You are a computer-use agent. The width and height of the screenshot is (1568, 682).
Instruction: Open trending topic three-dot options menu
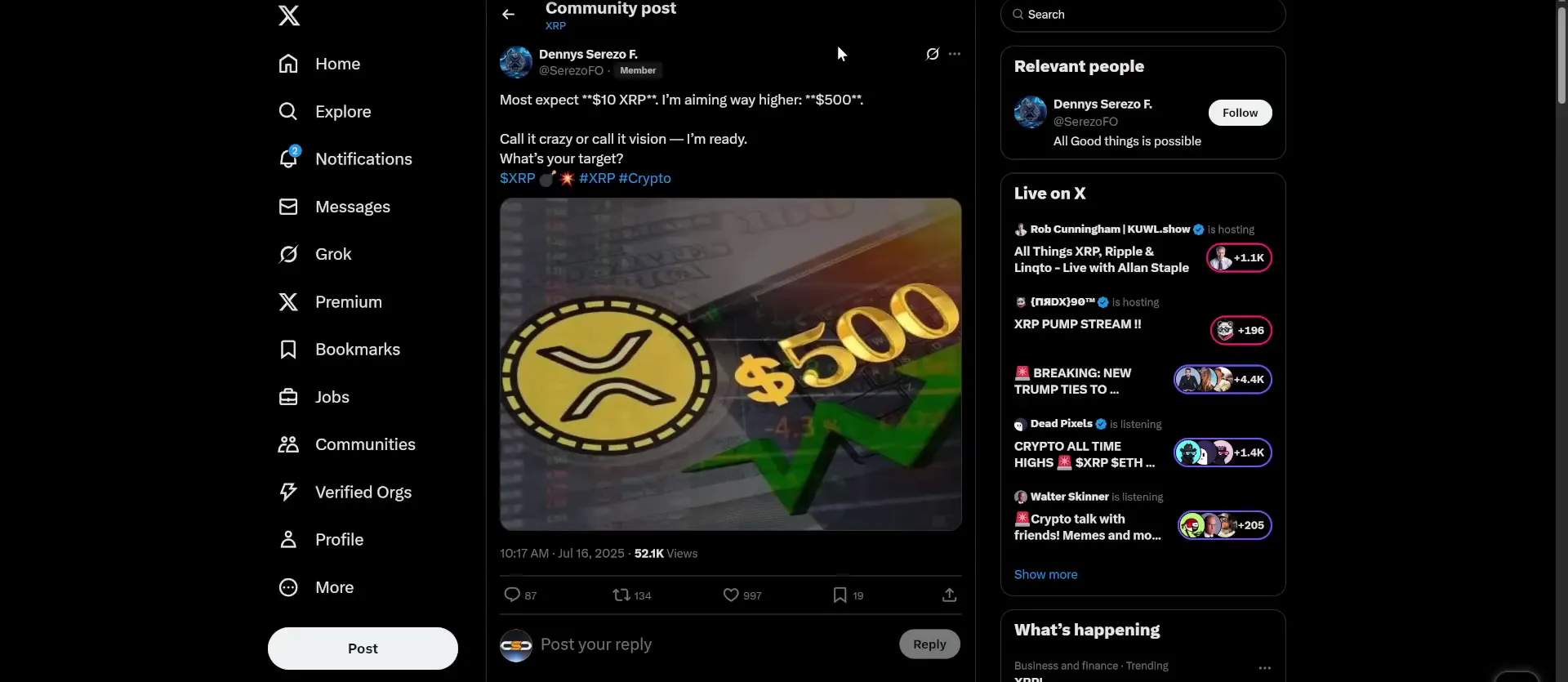(1264, 667)
